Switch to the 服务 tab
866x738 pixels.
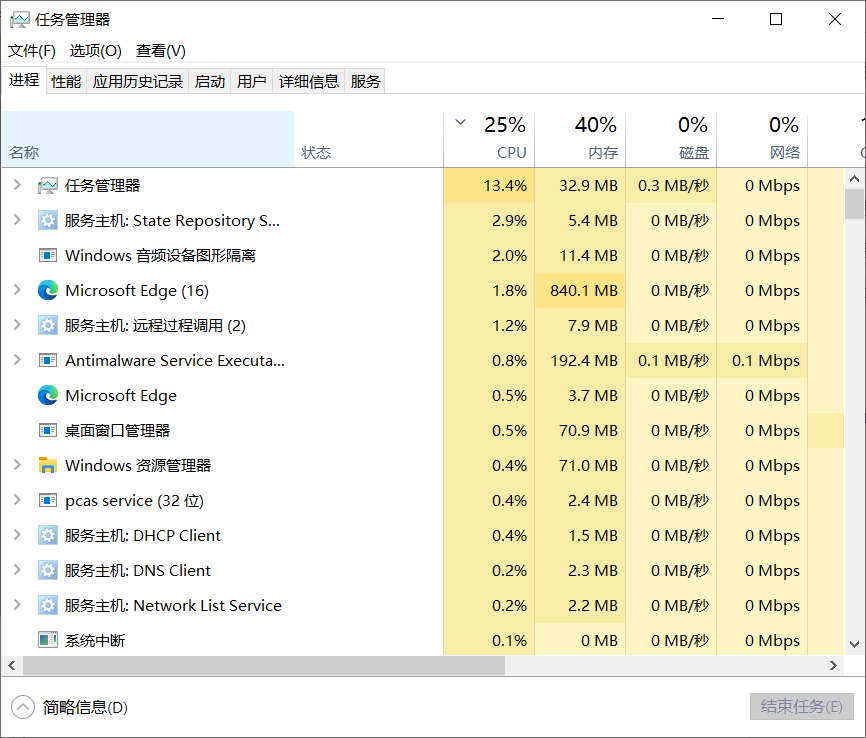(x=365, y=82)
